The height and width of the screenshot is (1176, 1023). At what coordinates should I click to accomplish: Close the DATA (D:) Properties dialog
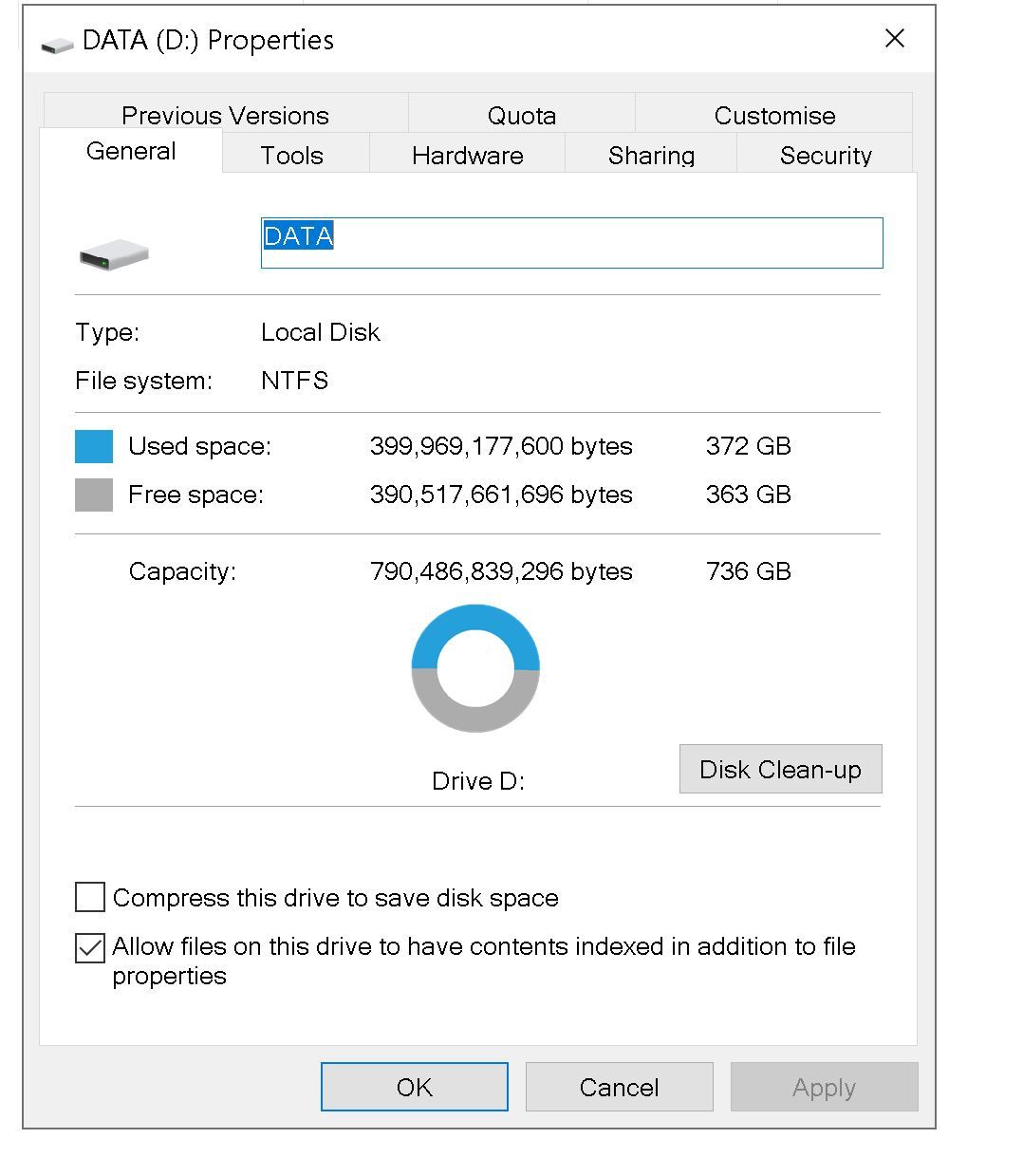[x=894, y=39]
